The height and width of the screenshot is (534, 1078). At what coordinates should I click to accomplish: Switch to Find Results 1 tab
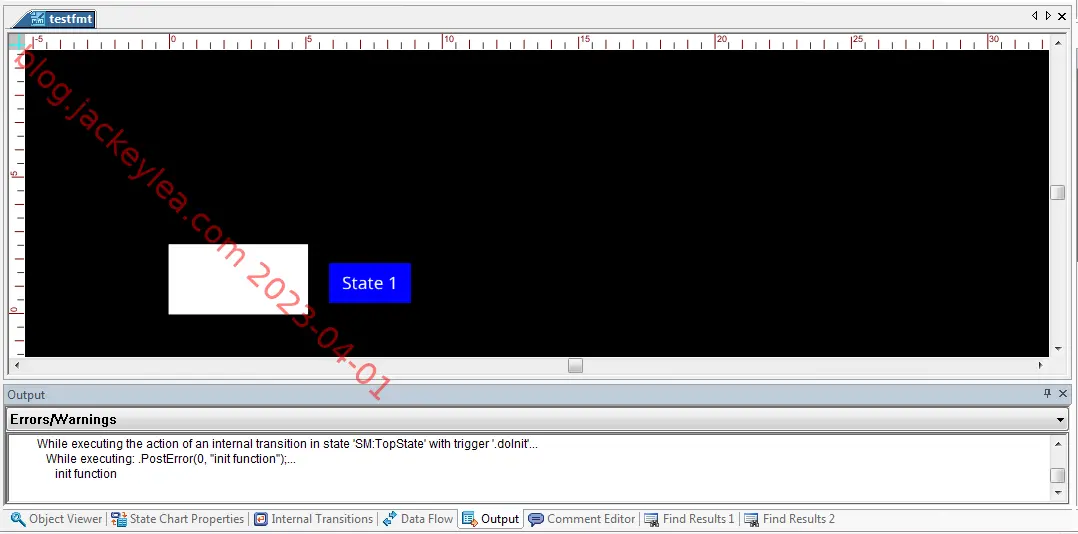[689, 519]
